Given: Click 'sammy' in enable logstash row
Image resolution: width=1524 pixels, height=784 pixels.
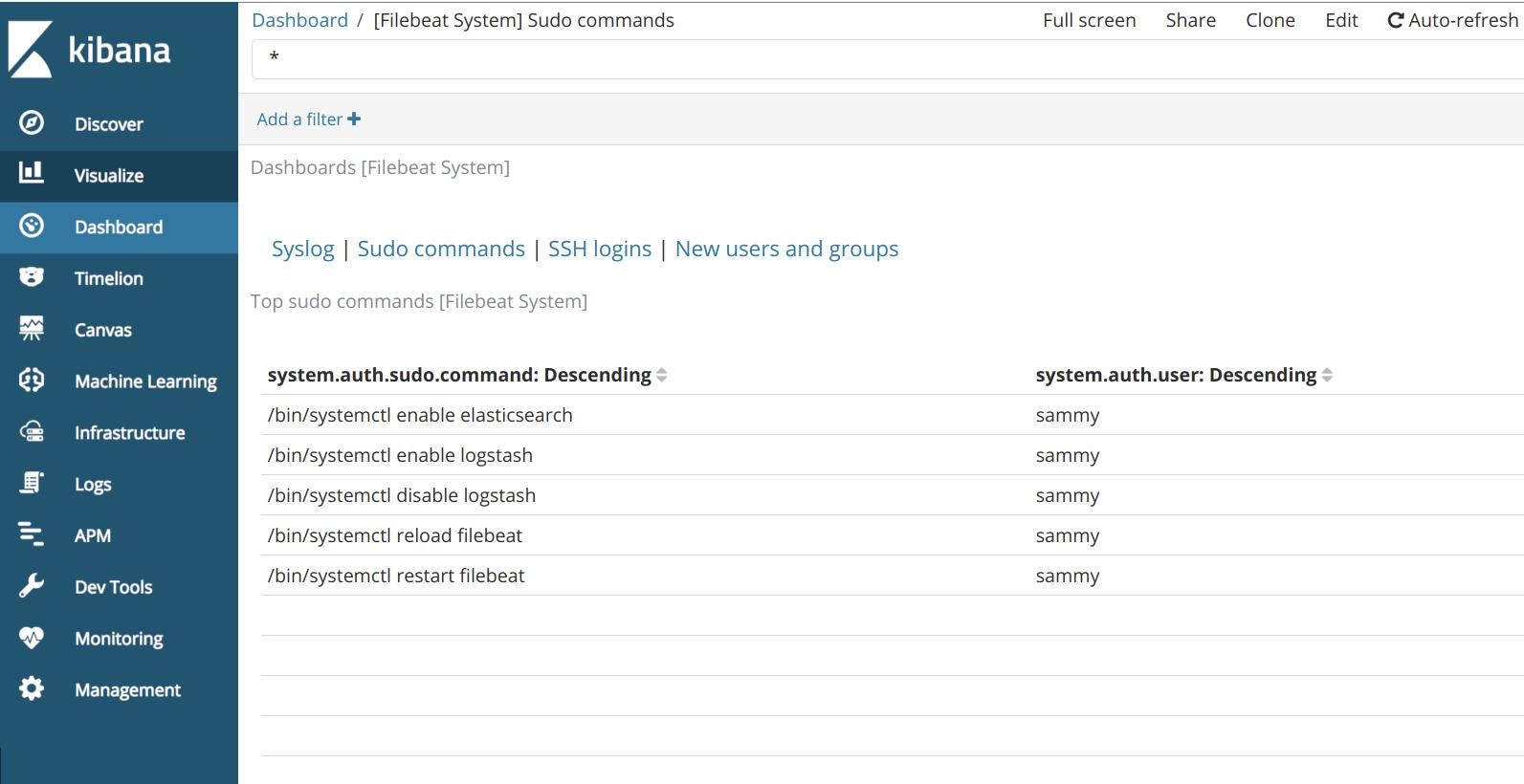Looking at the screenshot, I should click(1068, 456).
